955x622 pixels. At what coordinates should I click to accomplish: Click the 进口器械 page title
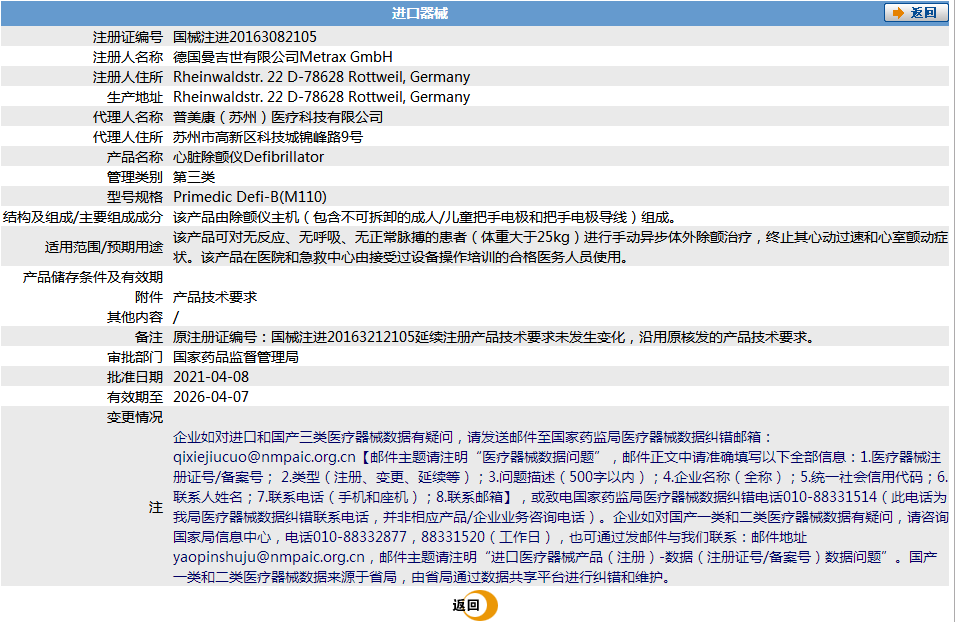420,13
